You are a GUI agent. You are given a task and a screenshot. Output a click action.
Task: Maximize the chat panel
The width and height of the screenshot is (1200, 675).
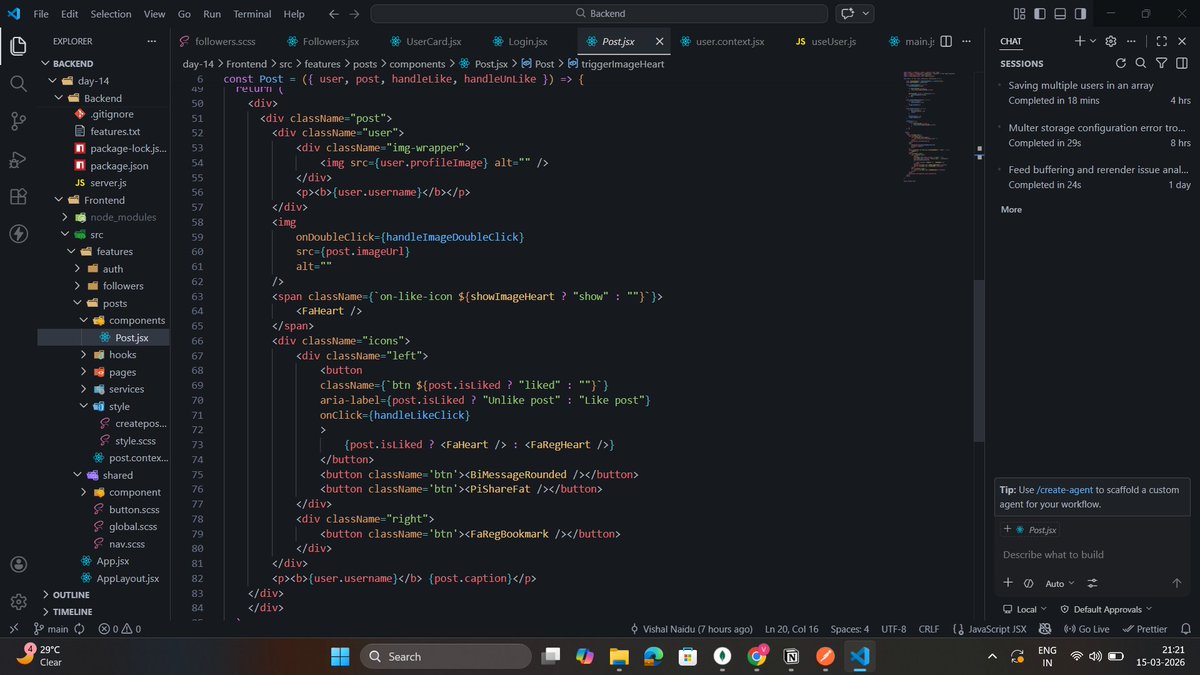1161,41
